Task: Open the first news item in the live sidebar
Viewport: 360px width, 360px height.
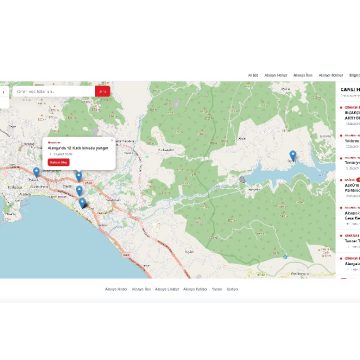Action: [349, 115]
